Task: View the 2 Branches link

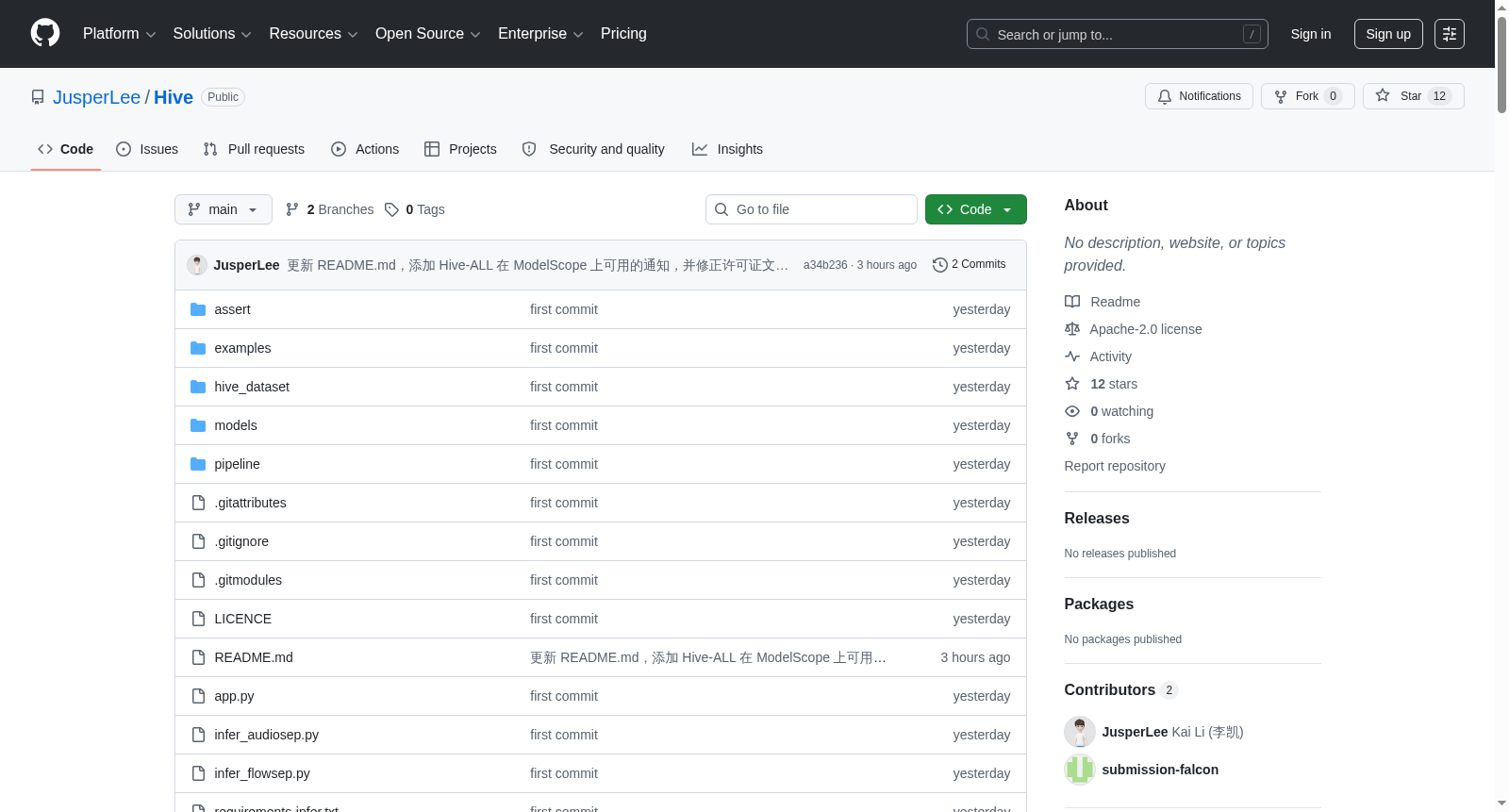Action: point(330,209)
